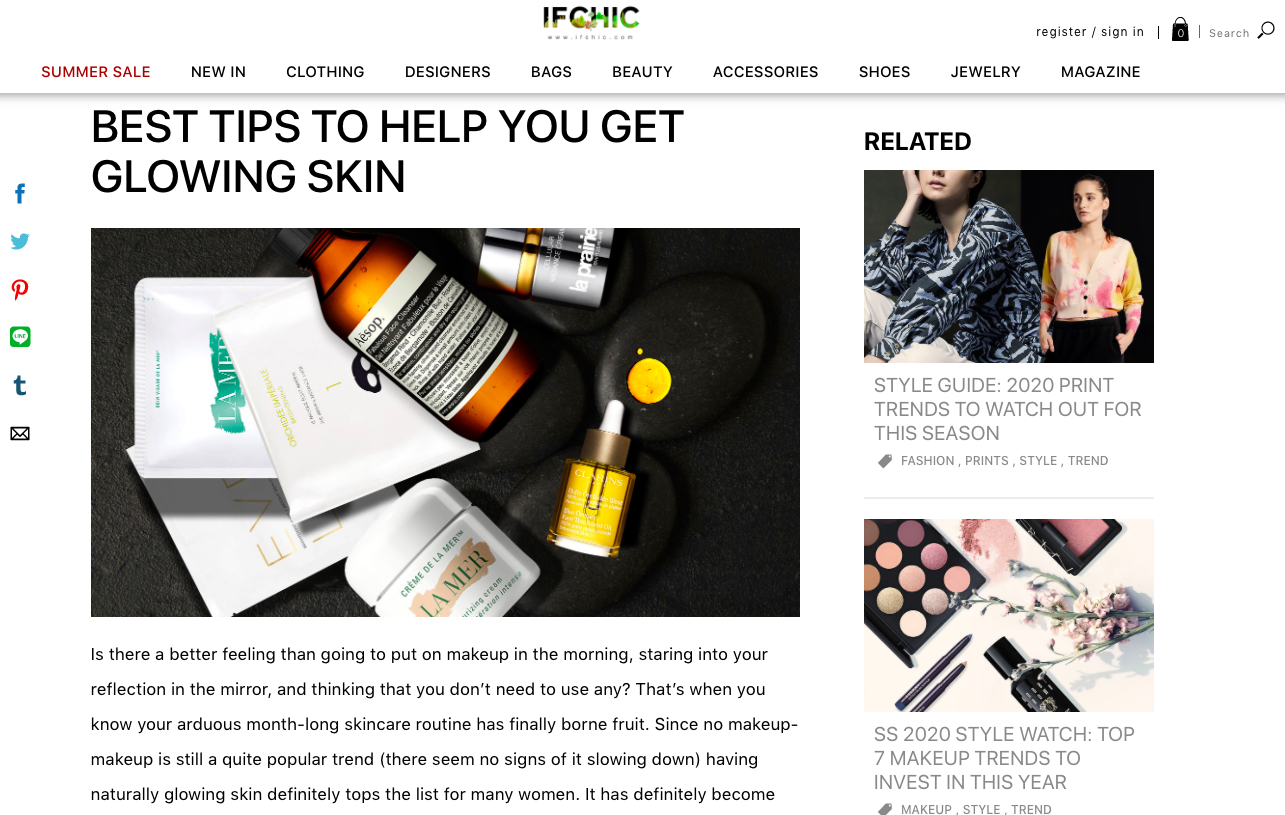The image size is (1285, 815).
Task: Click the PRINTS tag link
Action: pos(986,461)
